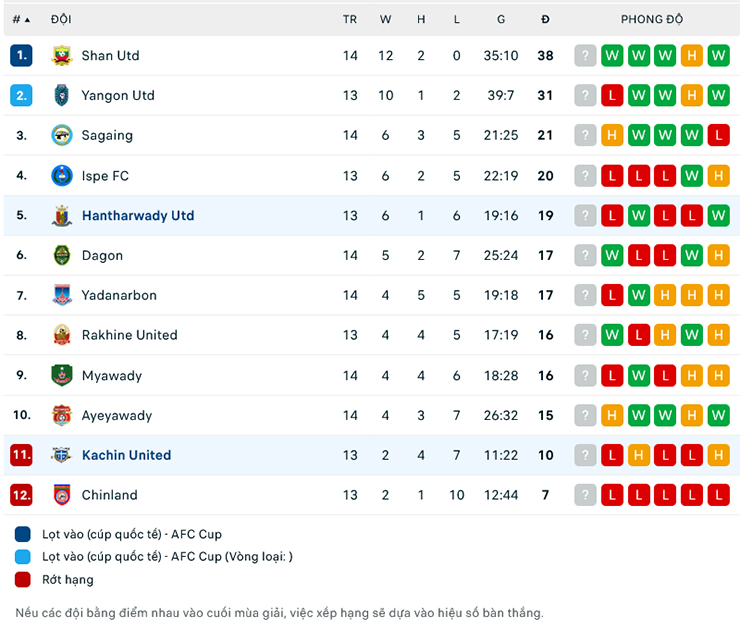Click the Myawady team name
The width and height of the screenshot is (740, 629).
tap(112, 376)
